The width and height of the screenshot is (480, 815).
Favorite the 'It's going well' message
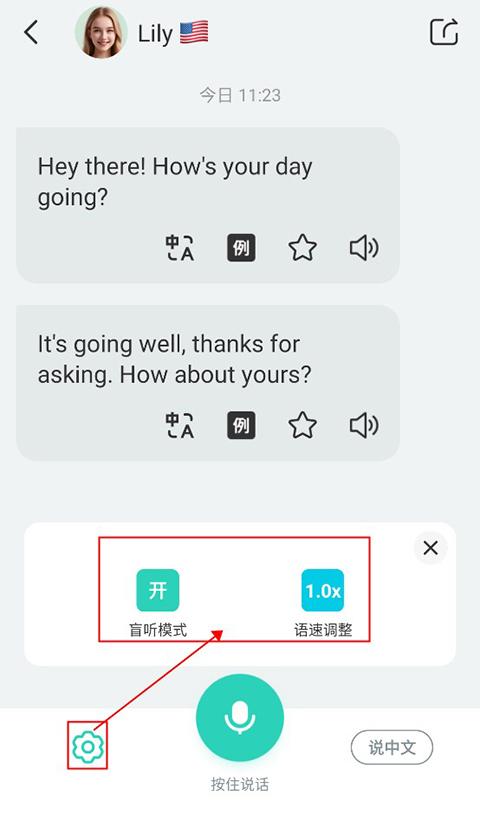coord(303,425)
